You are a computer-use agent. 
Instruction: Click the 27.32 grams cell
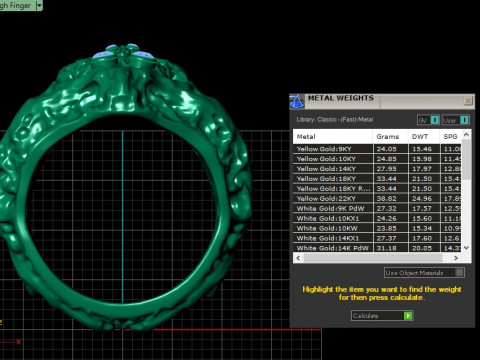[x=390, y=209]
